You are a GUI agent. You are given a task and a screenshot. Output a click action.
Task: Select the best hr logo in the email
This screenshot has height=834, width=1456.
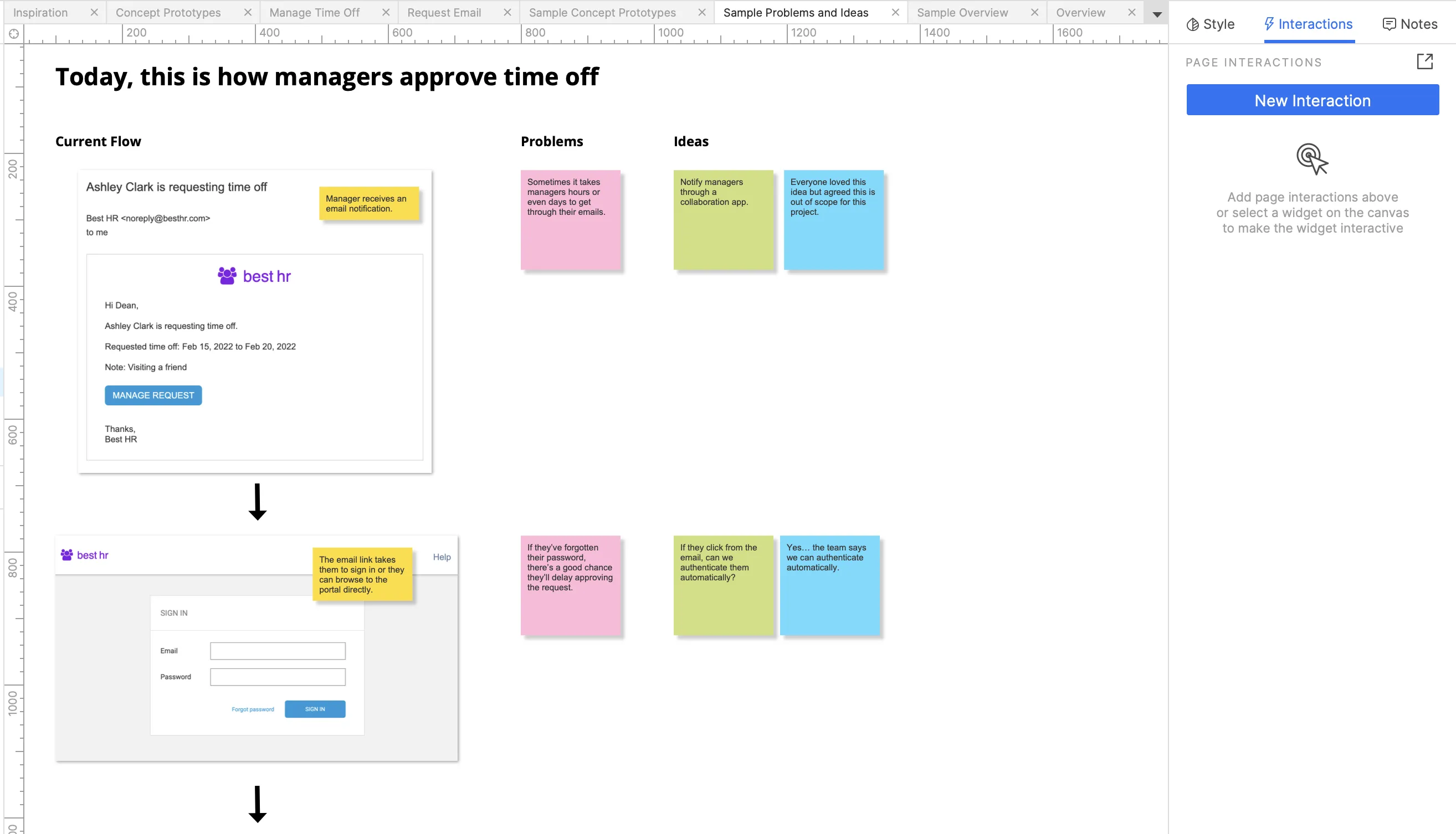pyautogui.click(x=254, y=276)
